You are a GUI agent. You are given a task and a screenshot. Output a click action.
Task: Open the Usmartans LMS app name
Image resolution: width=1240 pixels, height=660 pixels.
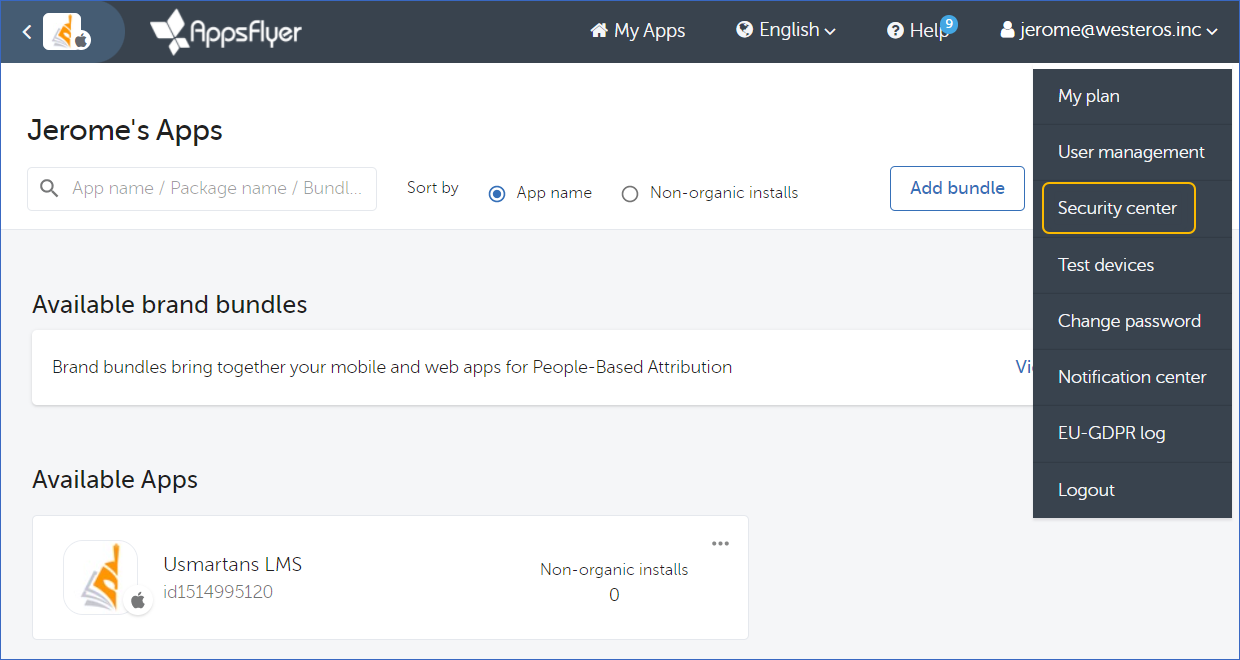tap(233, 564)
